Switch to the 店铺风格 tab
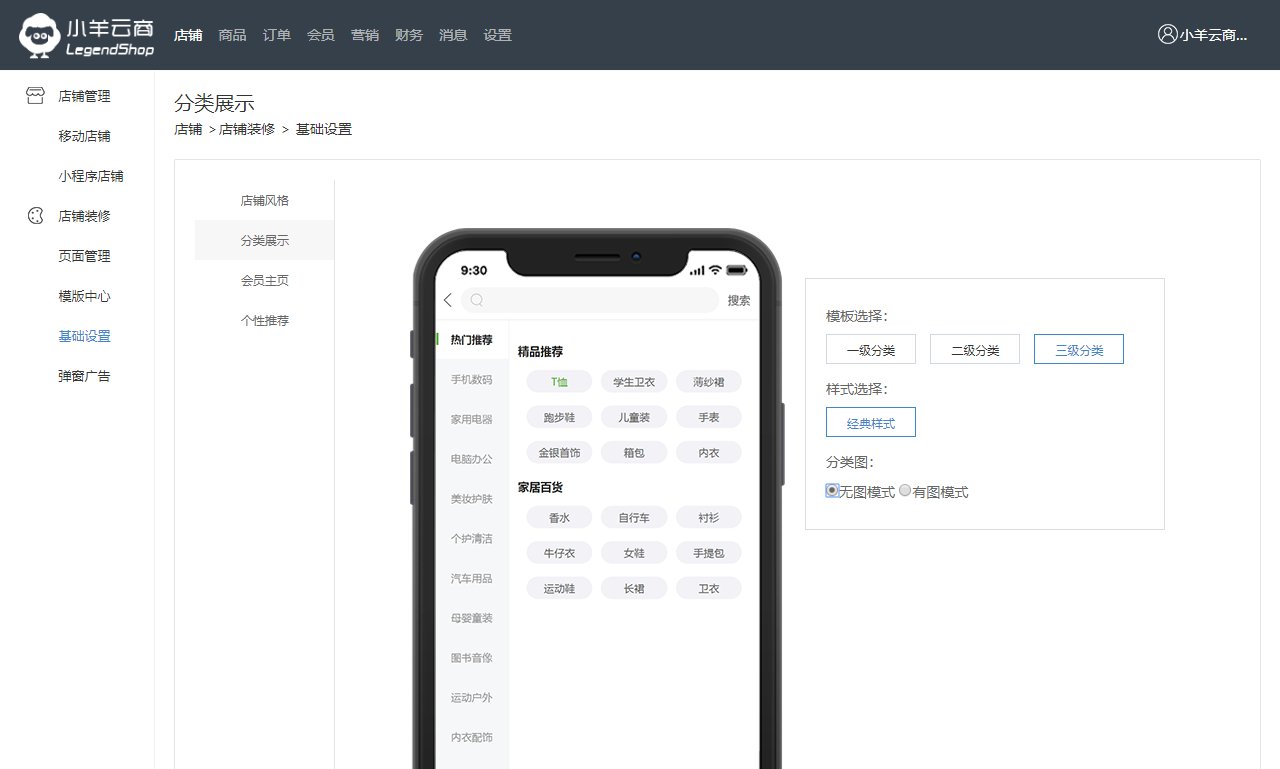The width and height of the screenshot is (1280, 769). pos(264,200)
